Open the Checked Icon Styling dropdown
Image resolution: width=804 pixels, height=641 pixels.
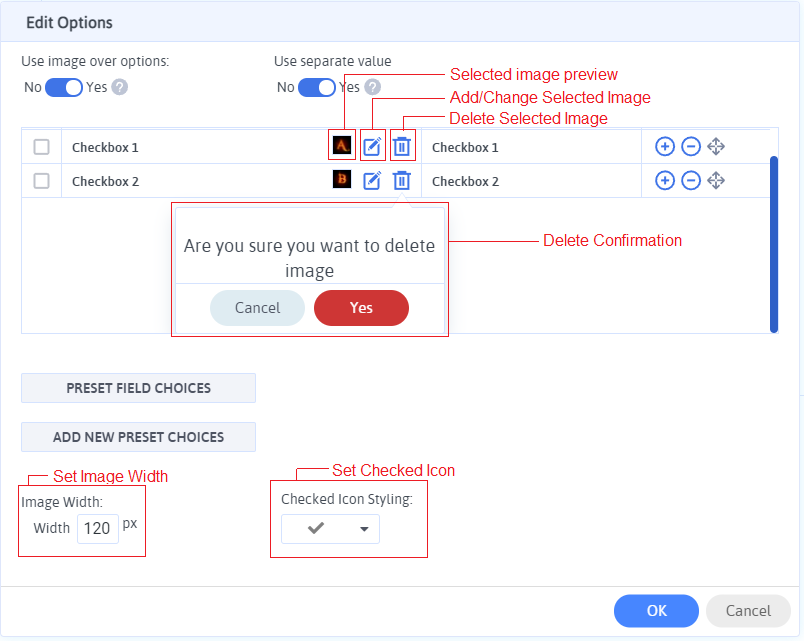pos(330,529)
